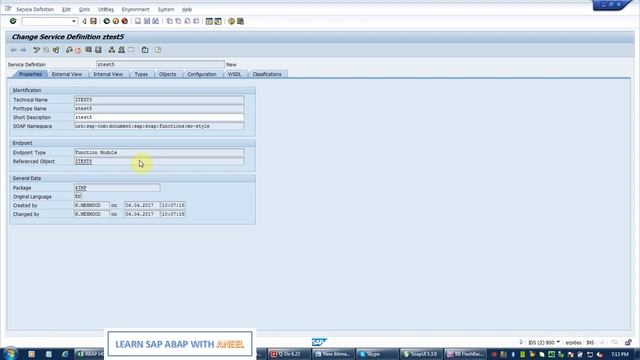The height and width of the screenshot is (360, 640).
Task: Click the Display Object List hierarchy icon
Action: [x=111, y=50]
